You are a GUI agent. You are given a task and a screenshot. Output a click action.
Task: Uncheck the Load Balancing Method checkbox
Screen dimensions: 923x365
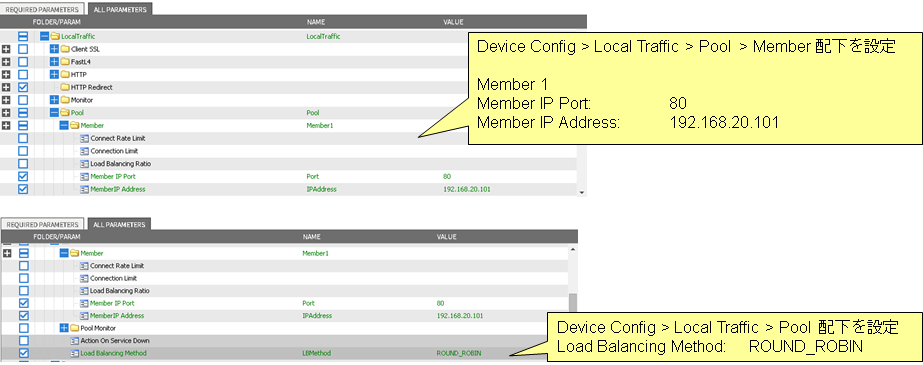[x=24, y=353]
